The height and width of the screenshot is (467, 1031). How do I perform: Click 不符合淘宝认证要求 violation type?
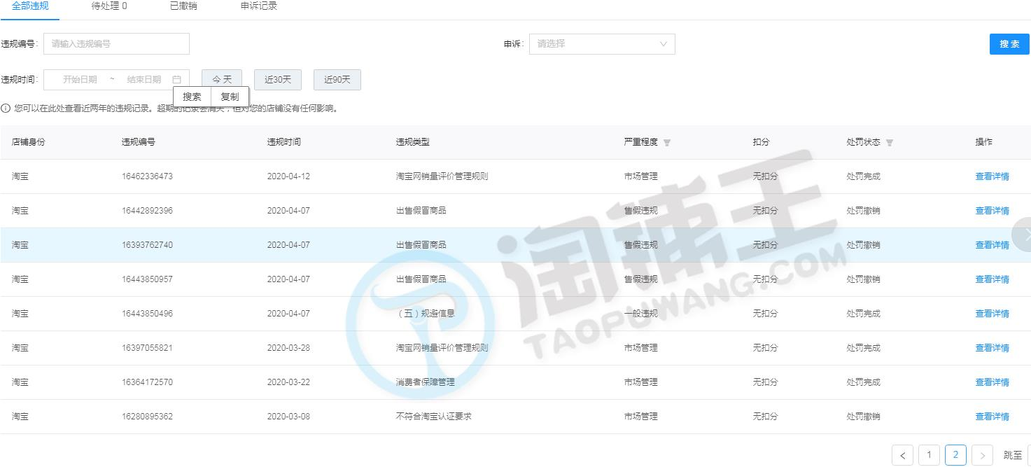pyautogui.click(x=433, y=416)
